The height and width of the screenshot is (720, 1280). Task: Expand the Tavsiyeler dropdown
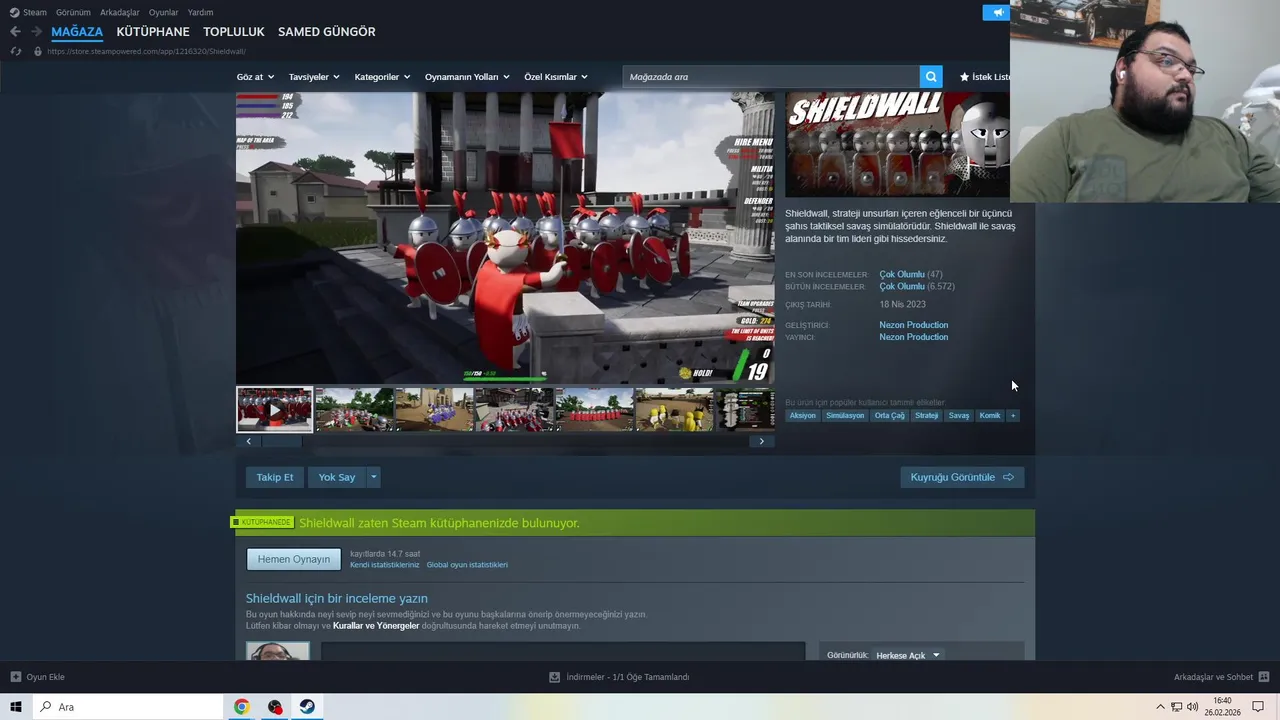pyautogui.click(x=314, y=77)
